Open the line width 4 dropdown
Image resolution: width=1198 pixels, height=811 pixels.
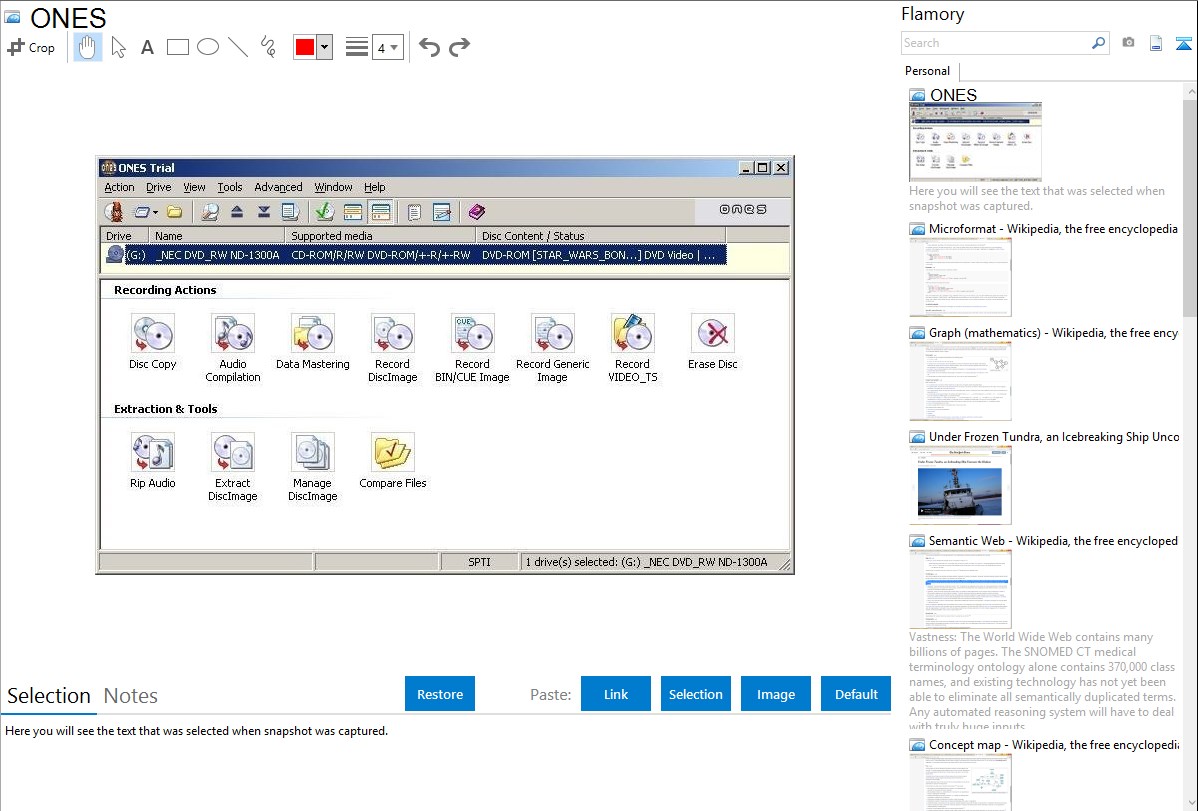[387, 47]
